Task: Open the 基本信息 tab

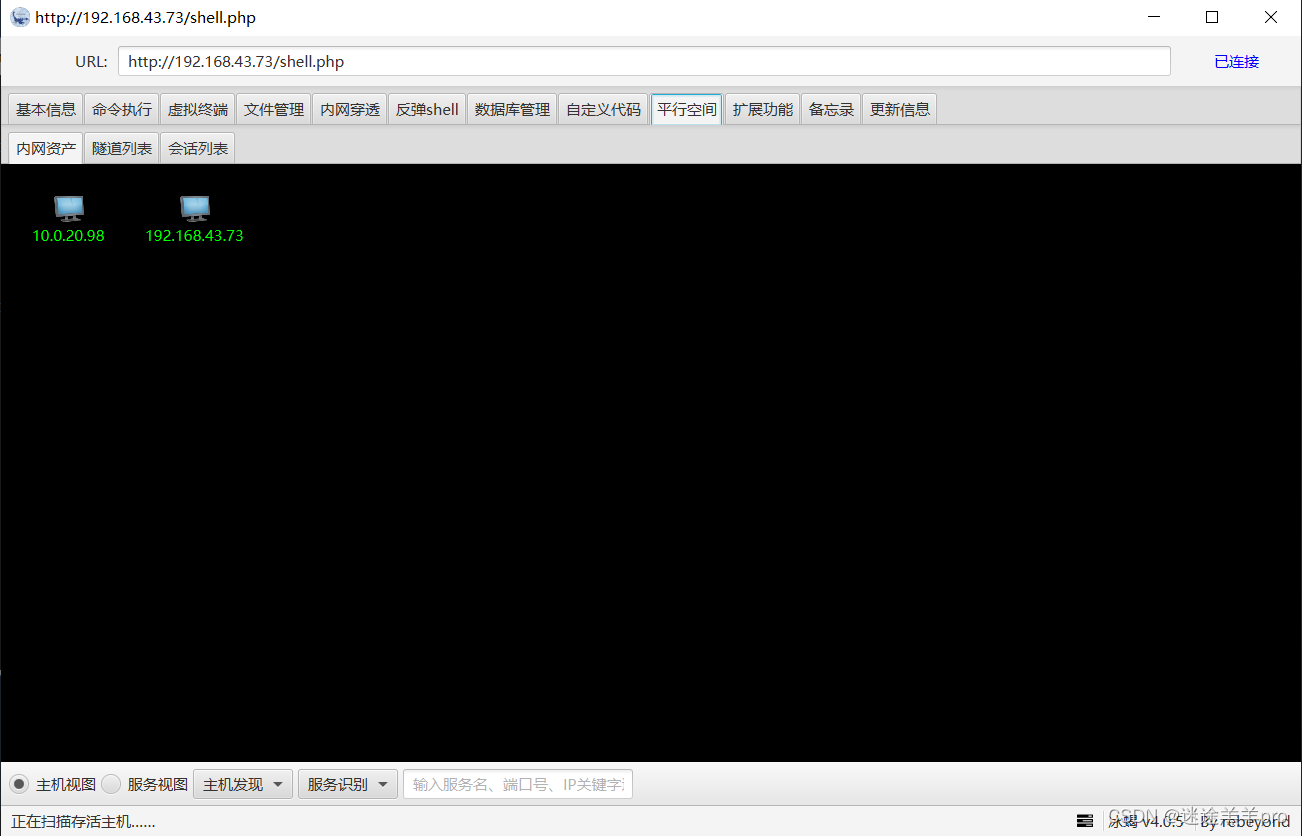Action: (x=46, y=109)
